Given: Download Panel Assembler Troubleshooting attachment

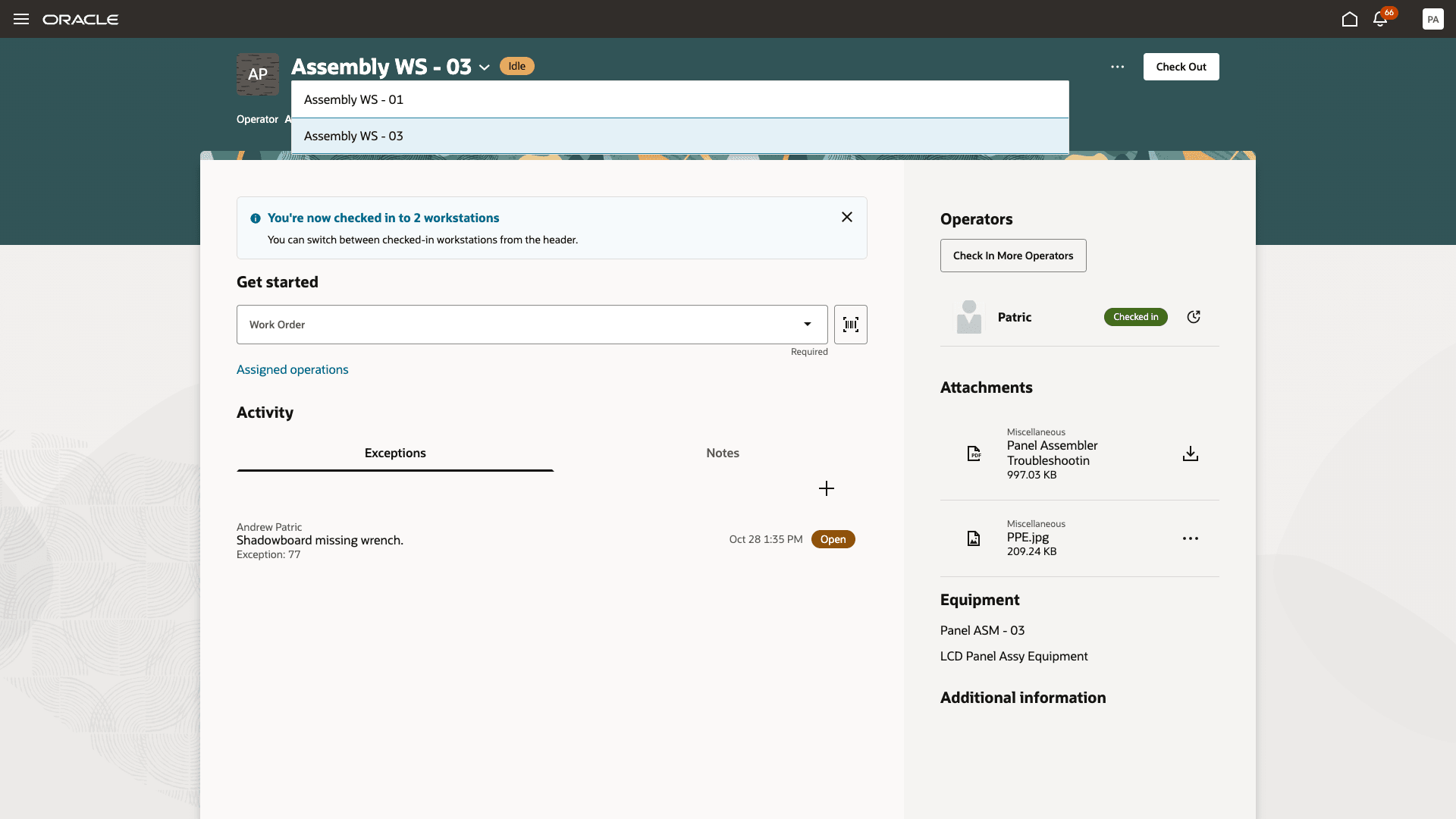Looking at the screenshot, I should pos(1190,453).
